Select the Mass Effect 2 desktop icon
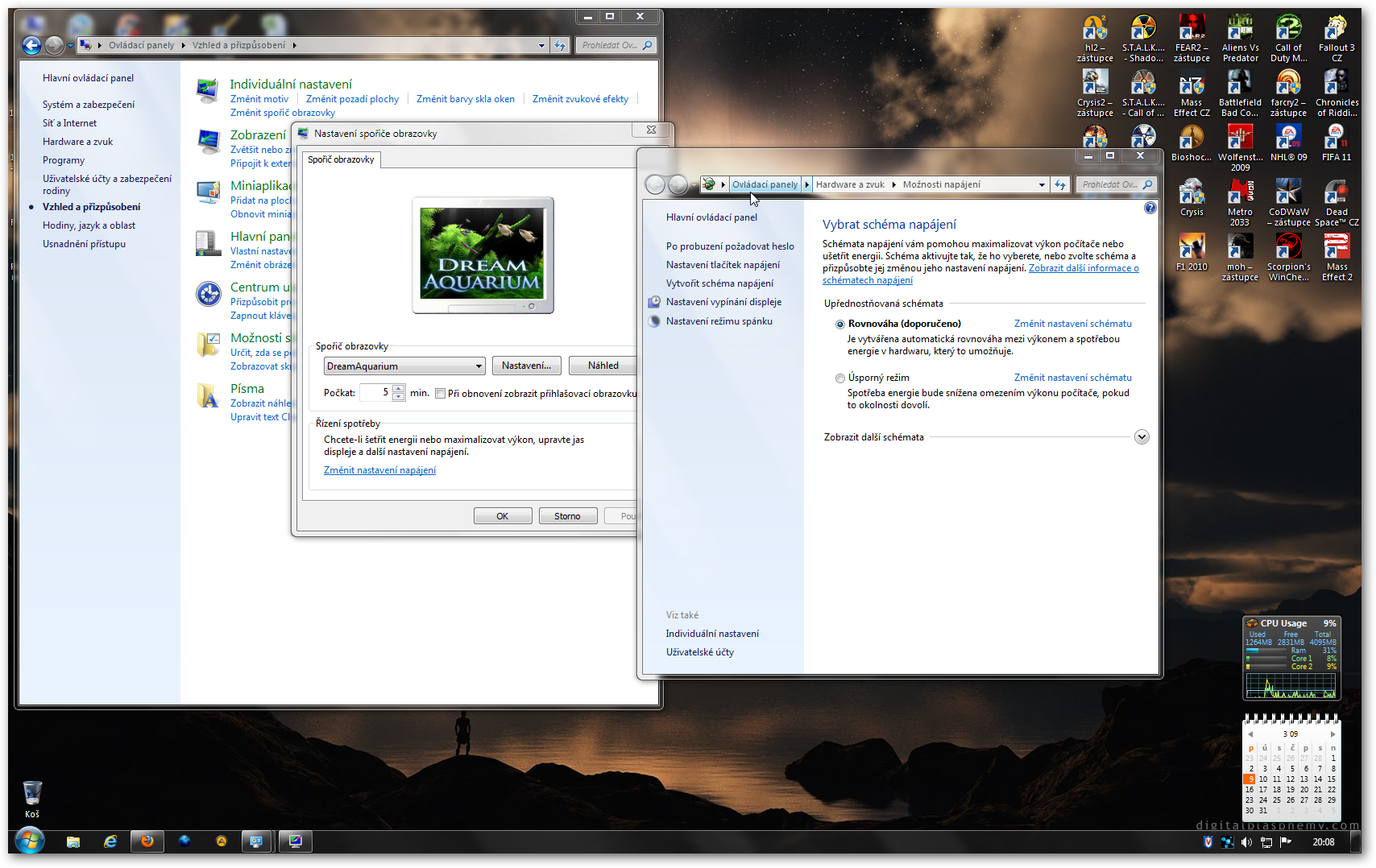Image resolution: width=1376 pixels, height=868 pixels. 1337,258
